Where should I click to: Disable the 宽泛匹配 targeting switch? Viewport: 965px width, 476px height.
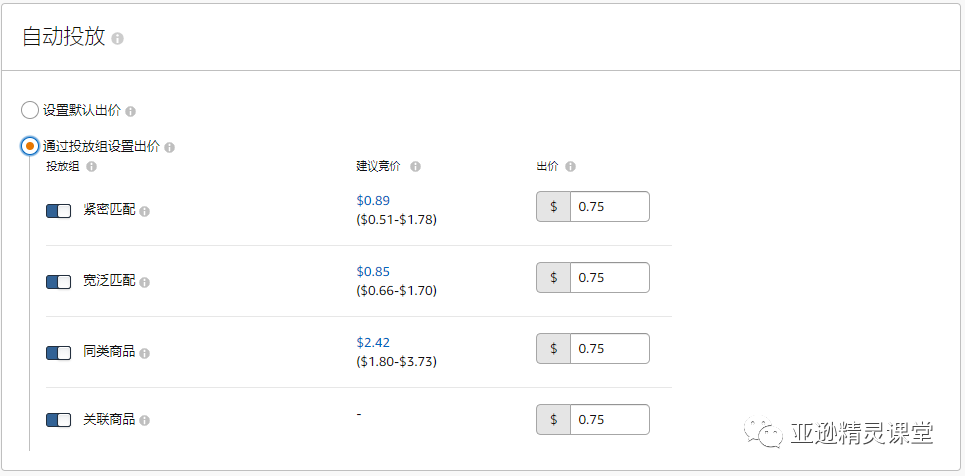pos(59,282)
